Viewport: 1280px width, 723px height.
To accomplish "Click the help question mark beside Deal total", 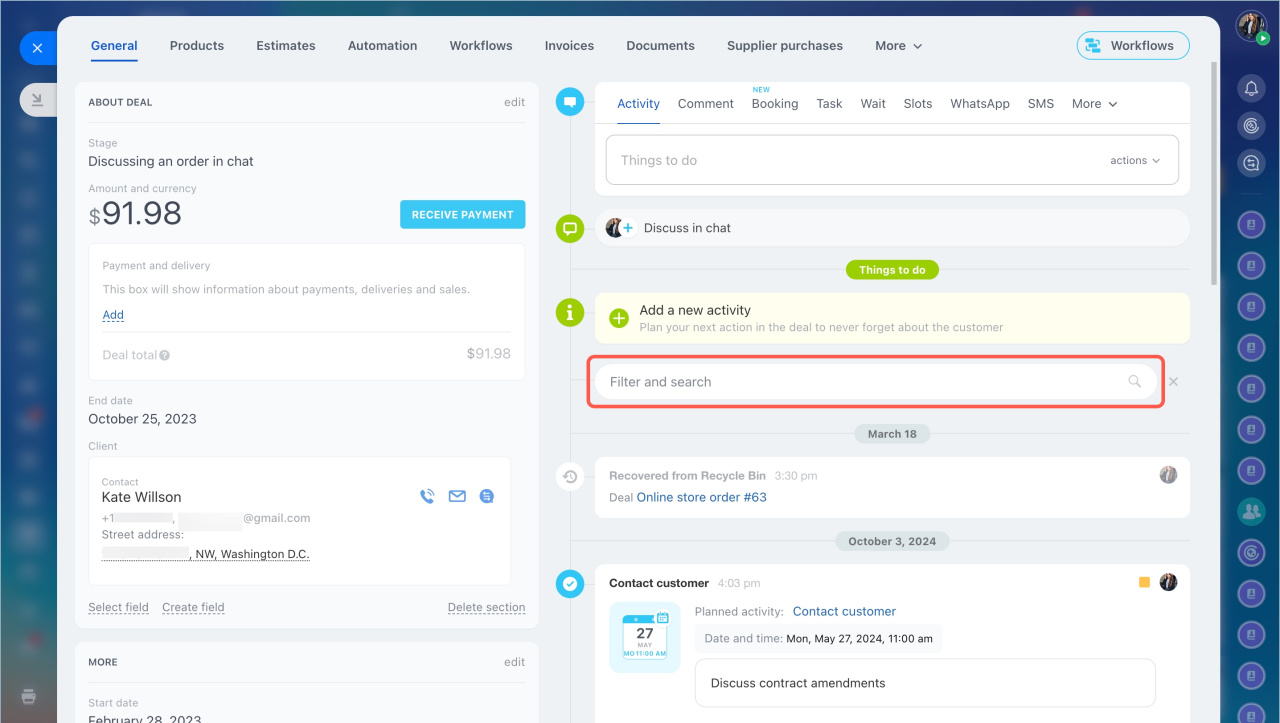I will click(164, 355).
